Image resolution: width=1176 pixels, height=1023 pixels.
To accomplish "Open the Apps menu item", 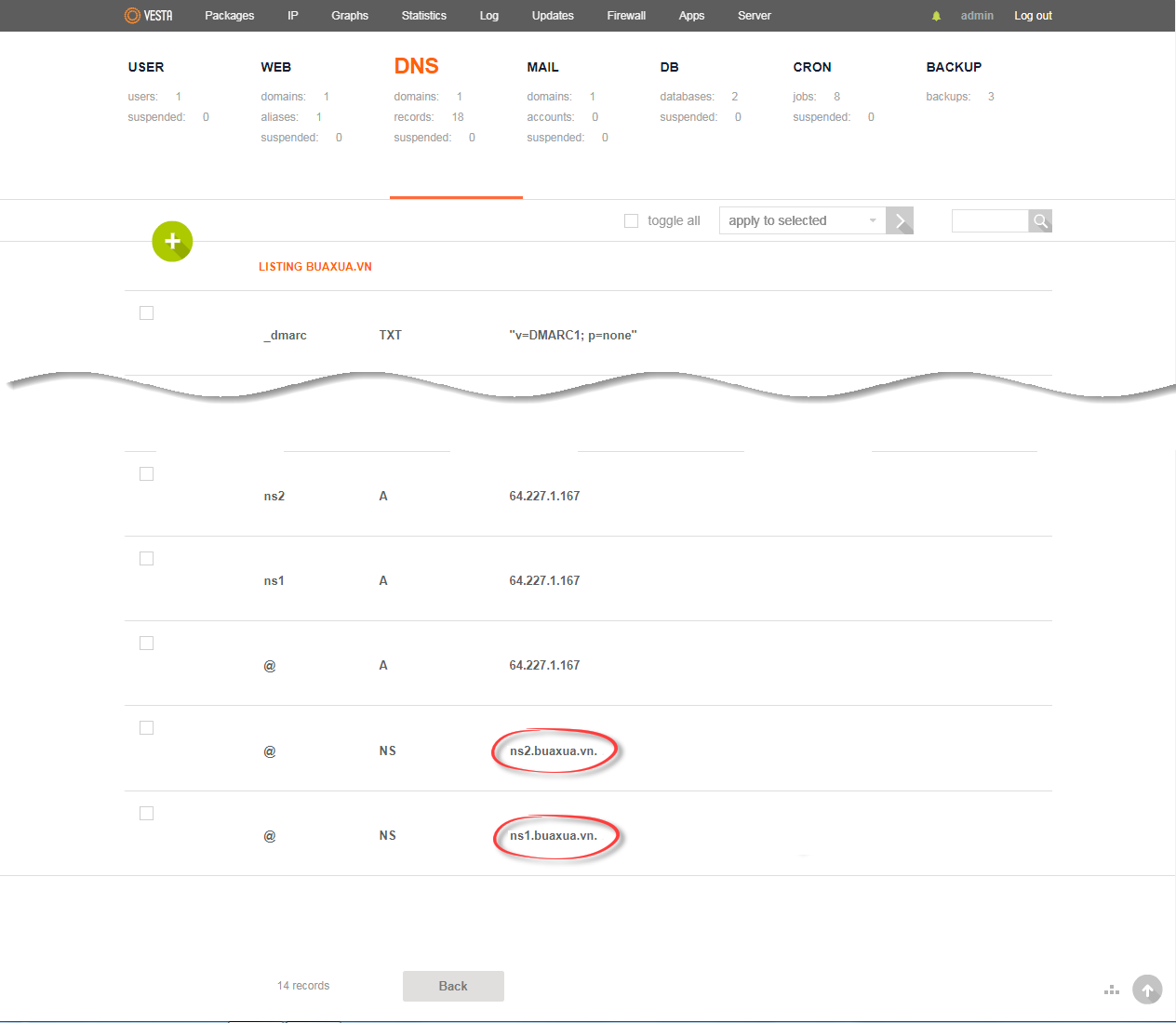I will pos(691,16).
